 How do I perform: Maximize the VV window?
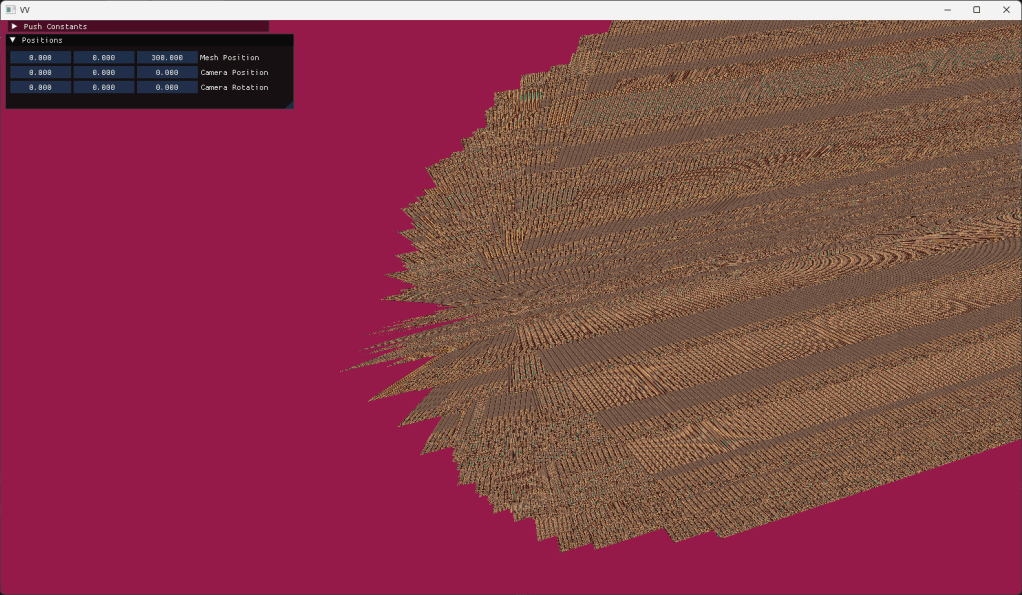pos(976,9)
